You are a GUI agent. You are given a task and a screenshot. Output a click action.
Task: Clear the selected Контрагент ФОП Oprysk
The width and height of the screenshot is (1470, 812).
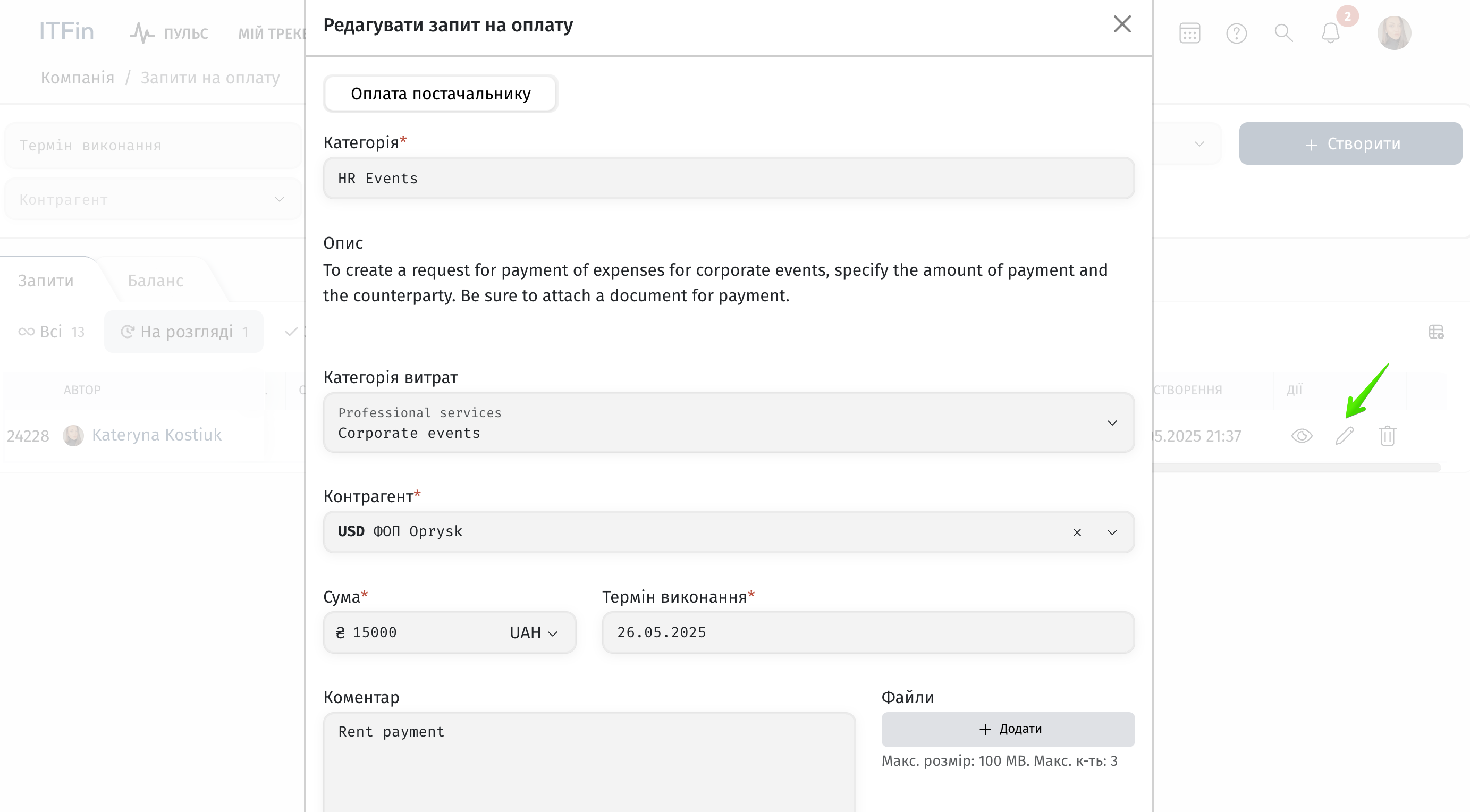(1077, 532)
